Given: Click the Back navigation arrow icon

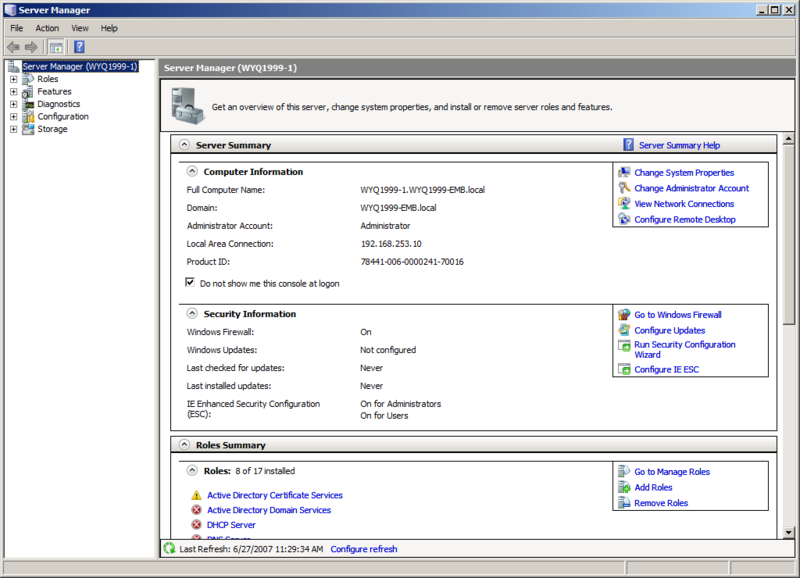Looking at the screenshot, I should 14,46.
